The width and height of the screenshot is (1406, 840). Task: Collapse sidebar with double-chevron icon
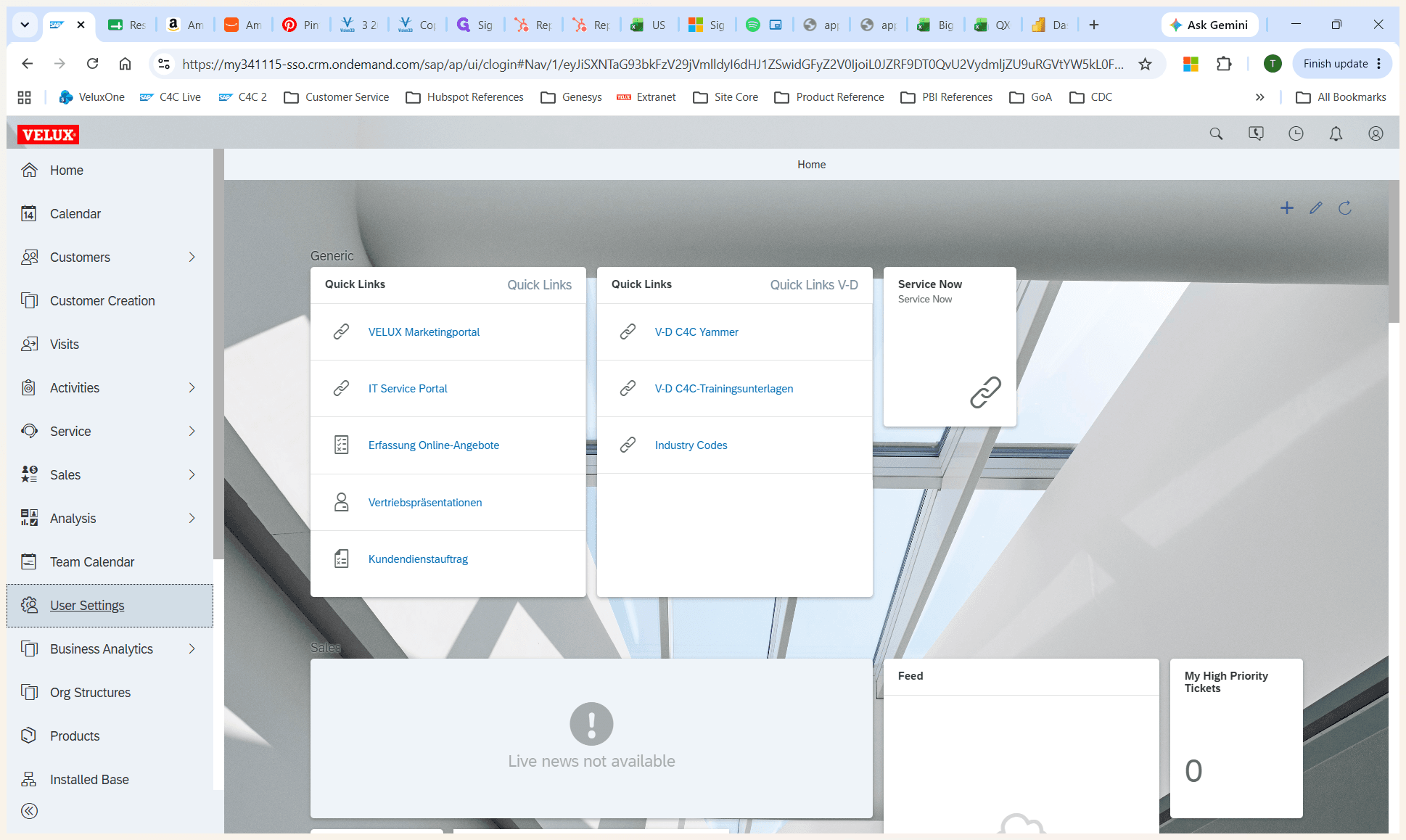[29, 811]
